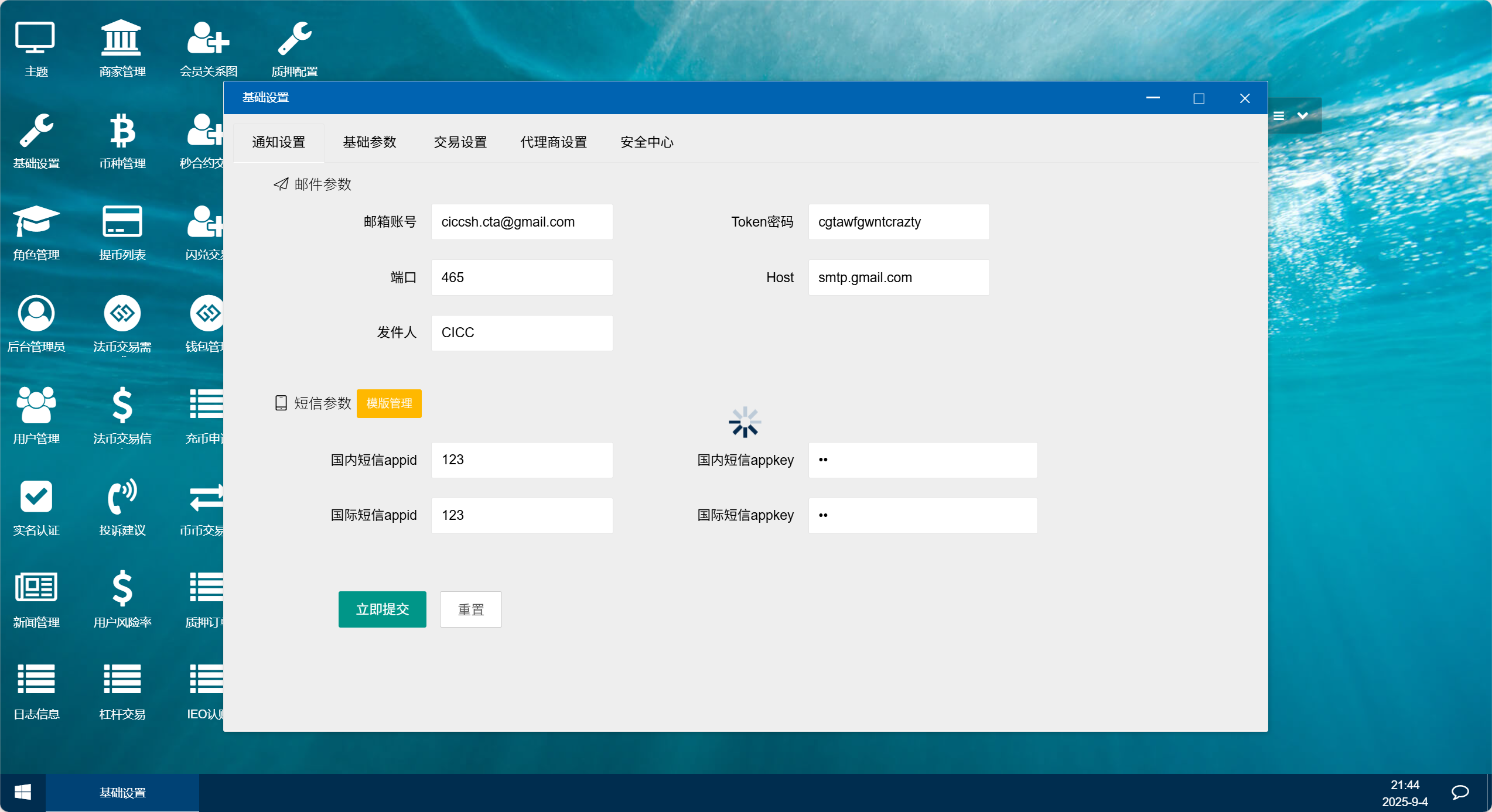Viewport: 1492px width, 812px height.
Task: Click the Windows start button
Action: pyautogui.click(x=22, y=793)
